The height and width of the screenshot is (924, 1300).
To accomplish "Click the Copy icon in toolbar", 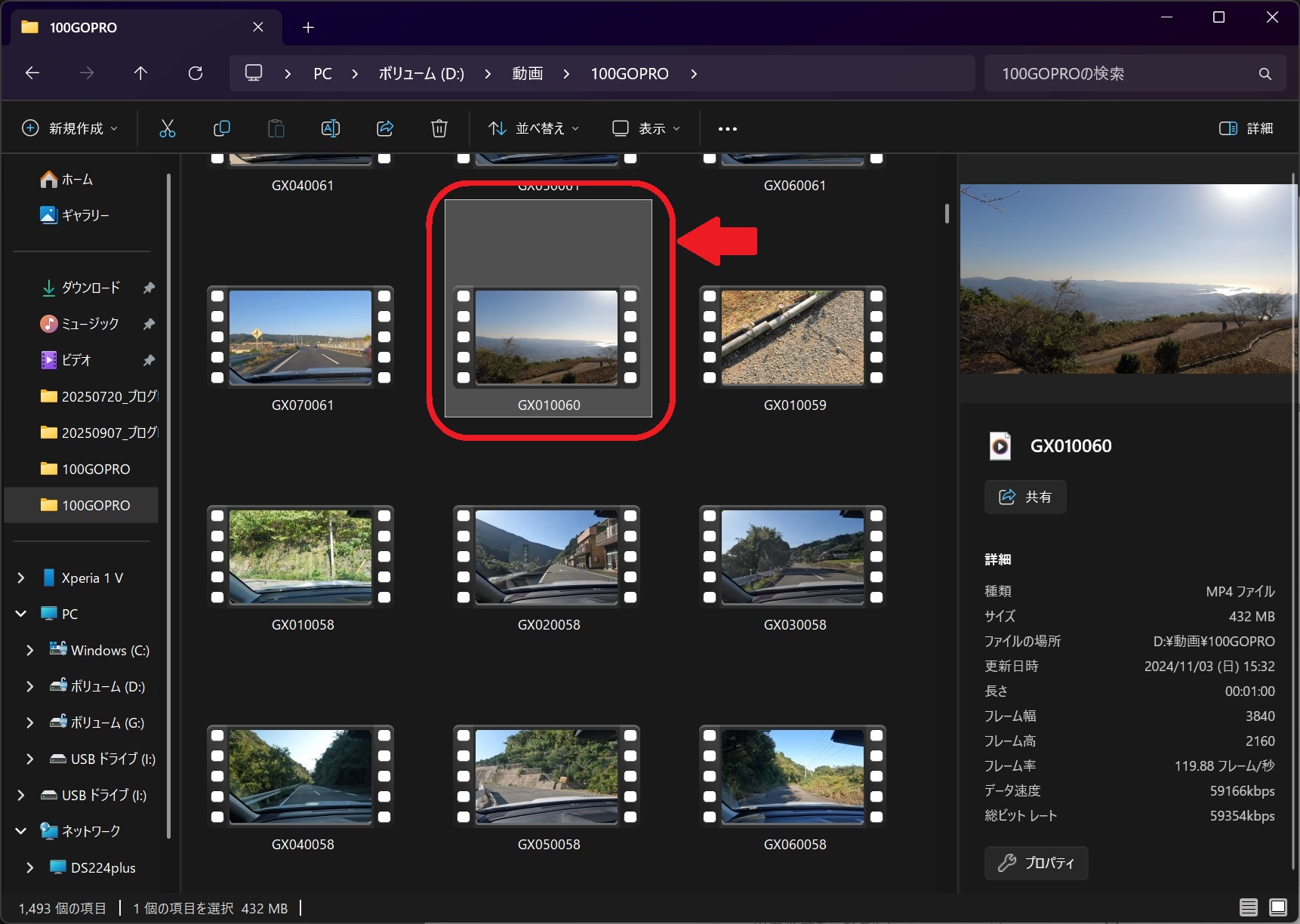I will (221, 128).
